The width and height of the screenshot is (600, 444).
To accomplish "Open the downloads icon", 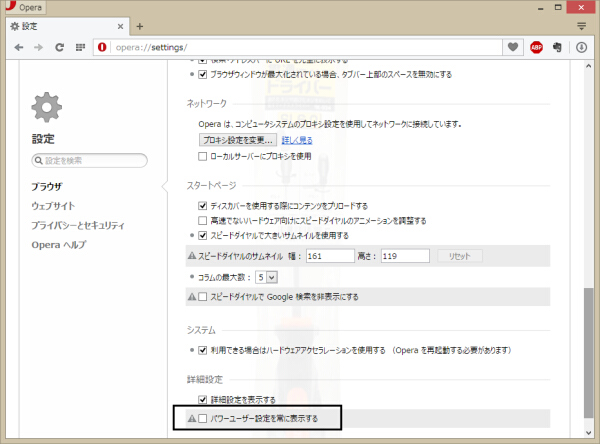I will [x=582, y=47].
